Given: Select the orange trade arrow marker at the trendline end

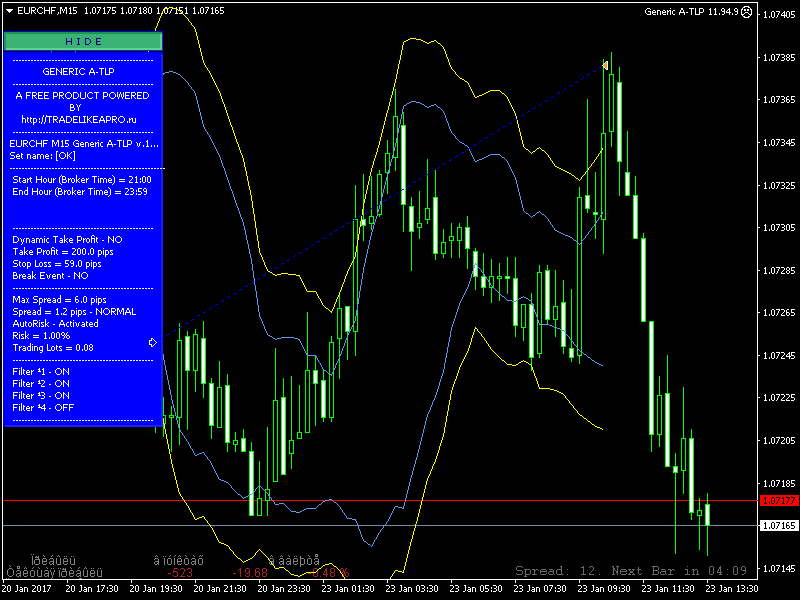Looking at the screenshot, I should click(605, 65).
